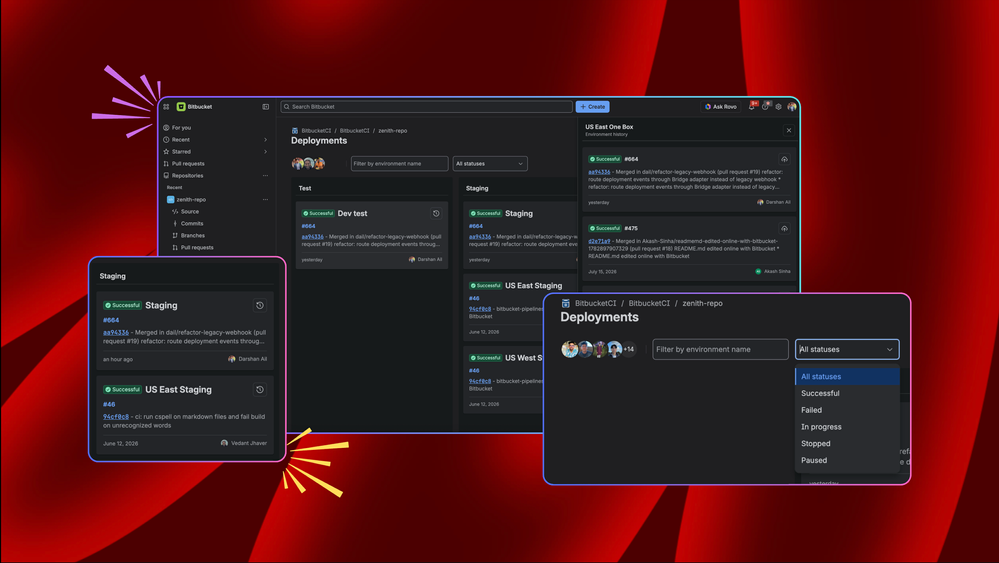Focus the Search Bitbucket field
999x563 pixels.
[x=426, y=107]
